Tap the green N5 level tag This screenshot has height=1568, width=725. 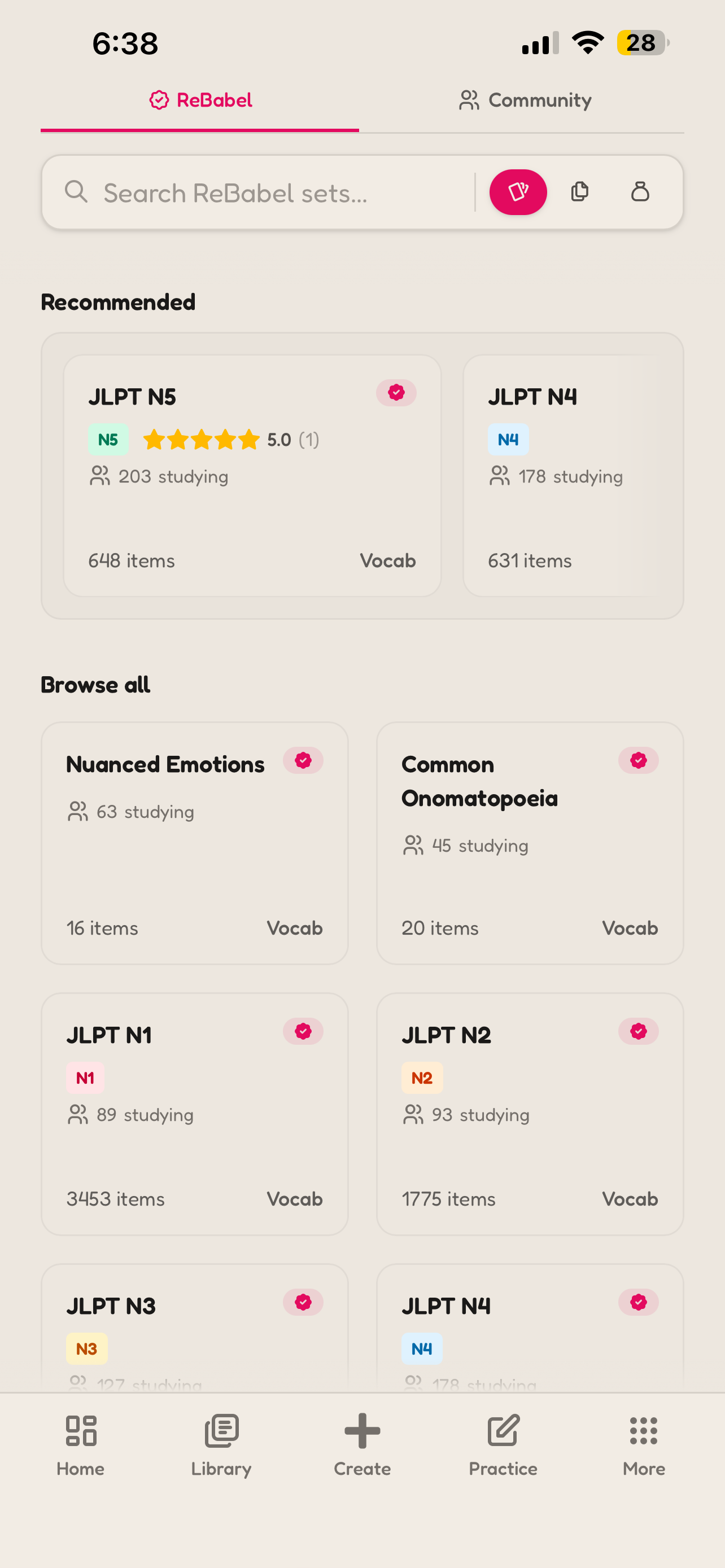108,440
